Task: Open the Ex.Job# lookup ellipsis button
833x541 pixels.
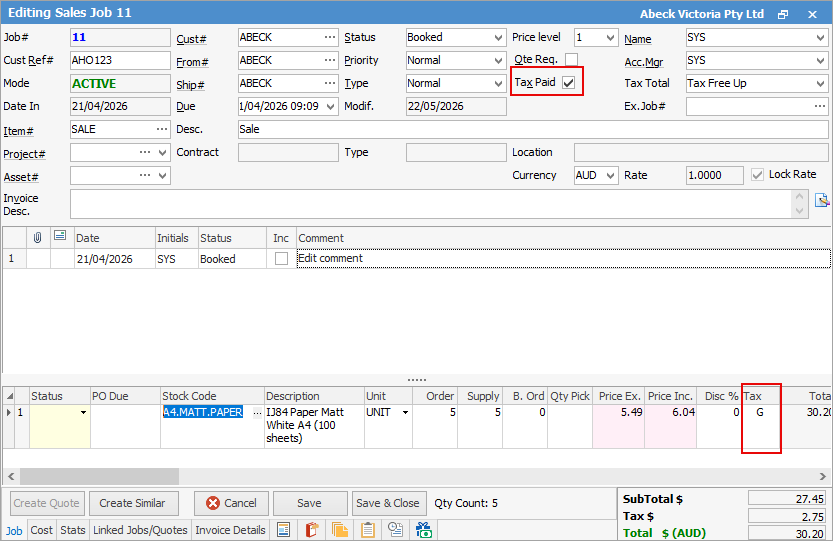Action: coord(820,106)
